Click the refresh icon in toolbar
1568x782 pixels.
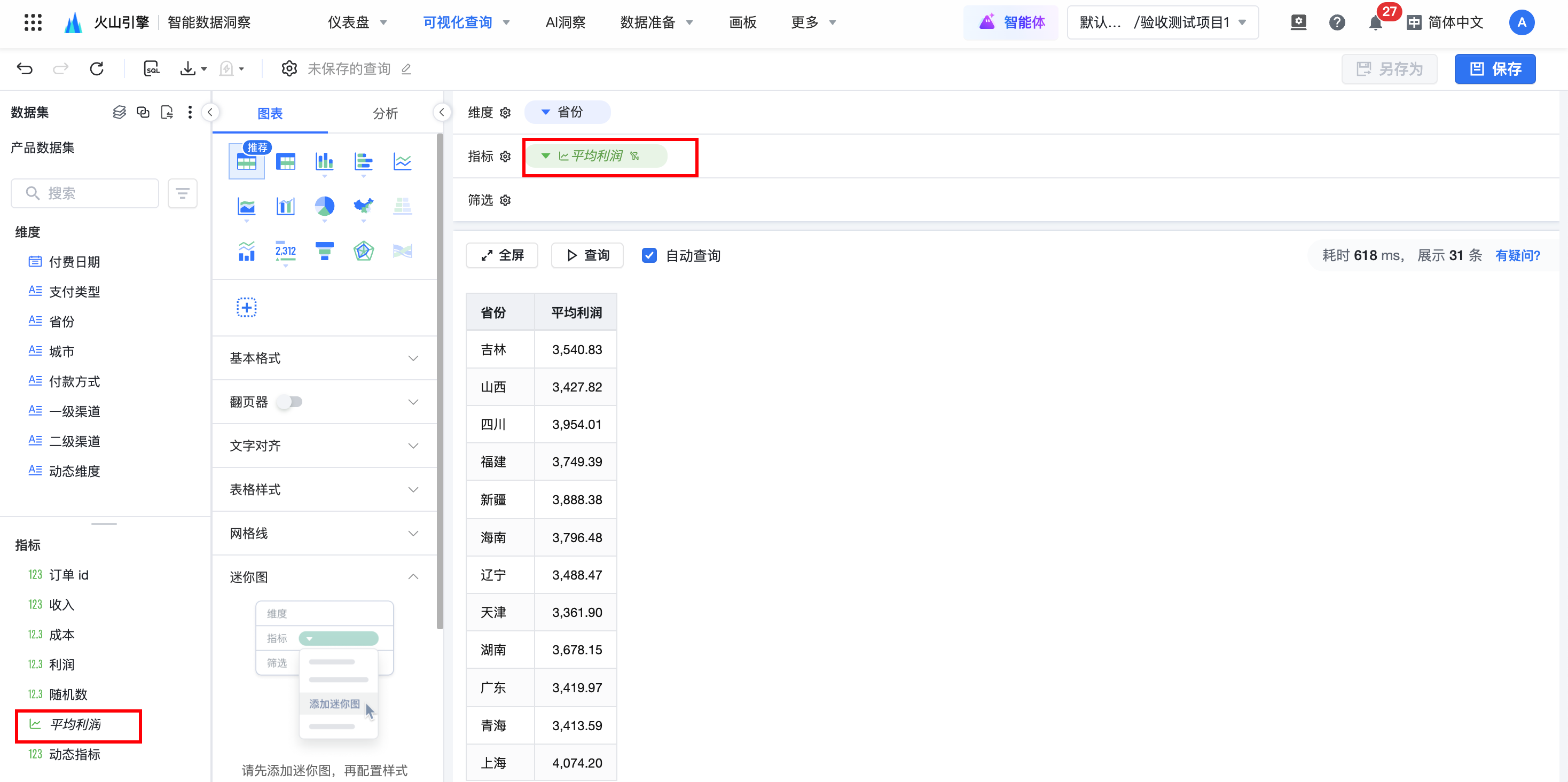click(97, 69)
